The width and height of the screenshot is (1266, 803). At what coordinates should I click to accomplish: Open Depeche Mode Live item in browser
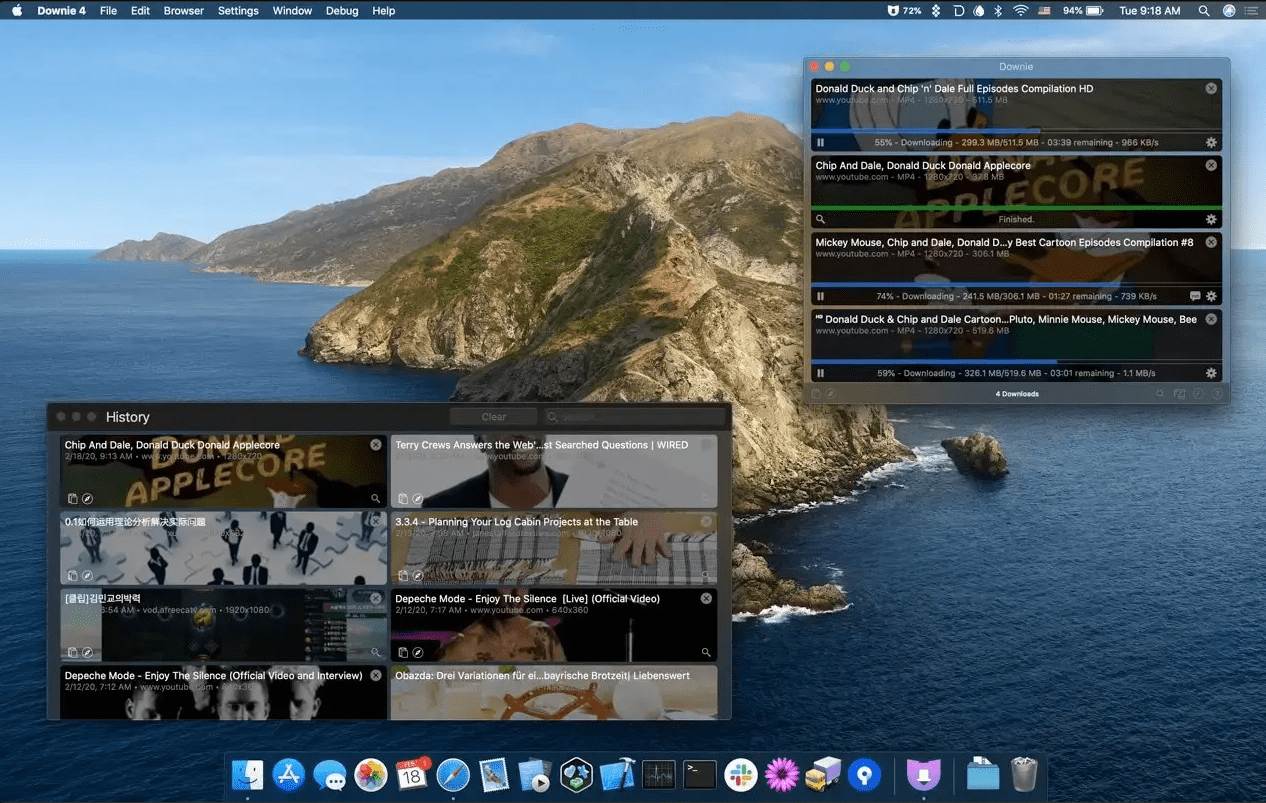point(418,652)
